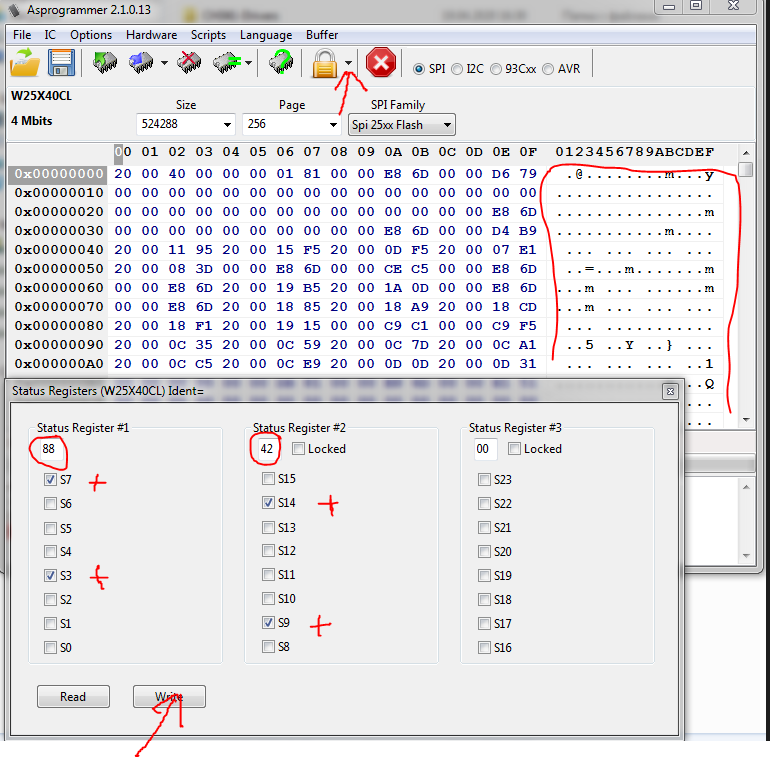Image resolution: width=770 pixels, height=757 pixels.
Task: Click the open file folder icon
Action: point(25,65)
